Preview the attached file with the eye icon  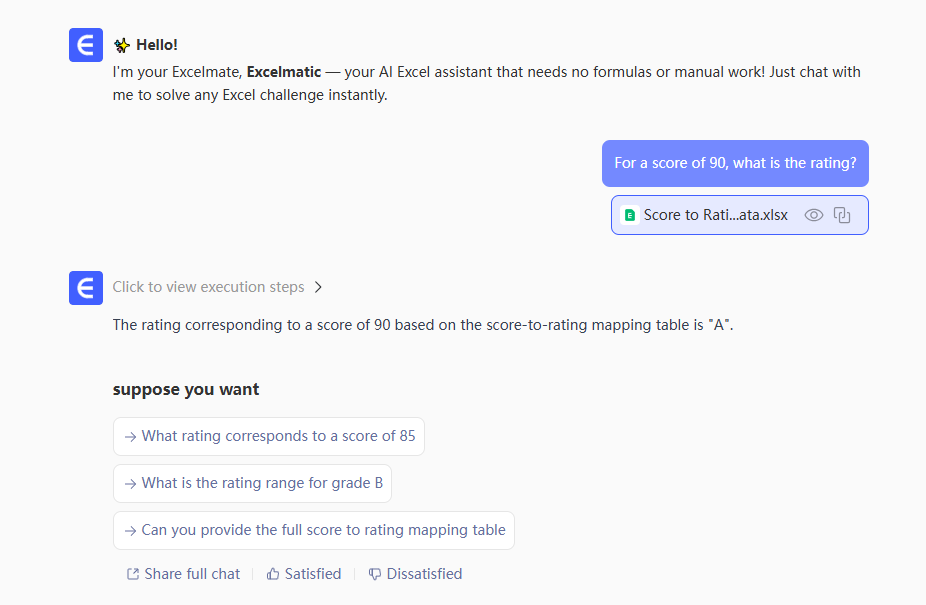(814, 215)
